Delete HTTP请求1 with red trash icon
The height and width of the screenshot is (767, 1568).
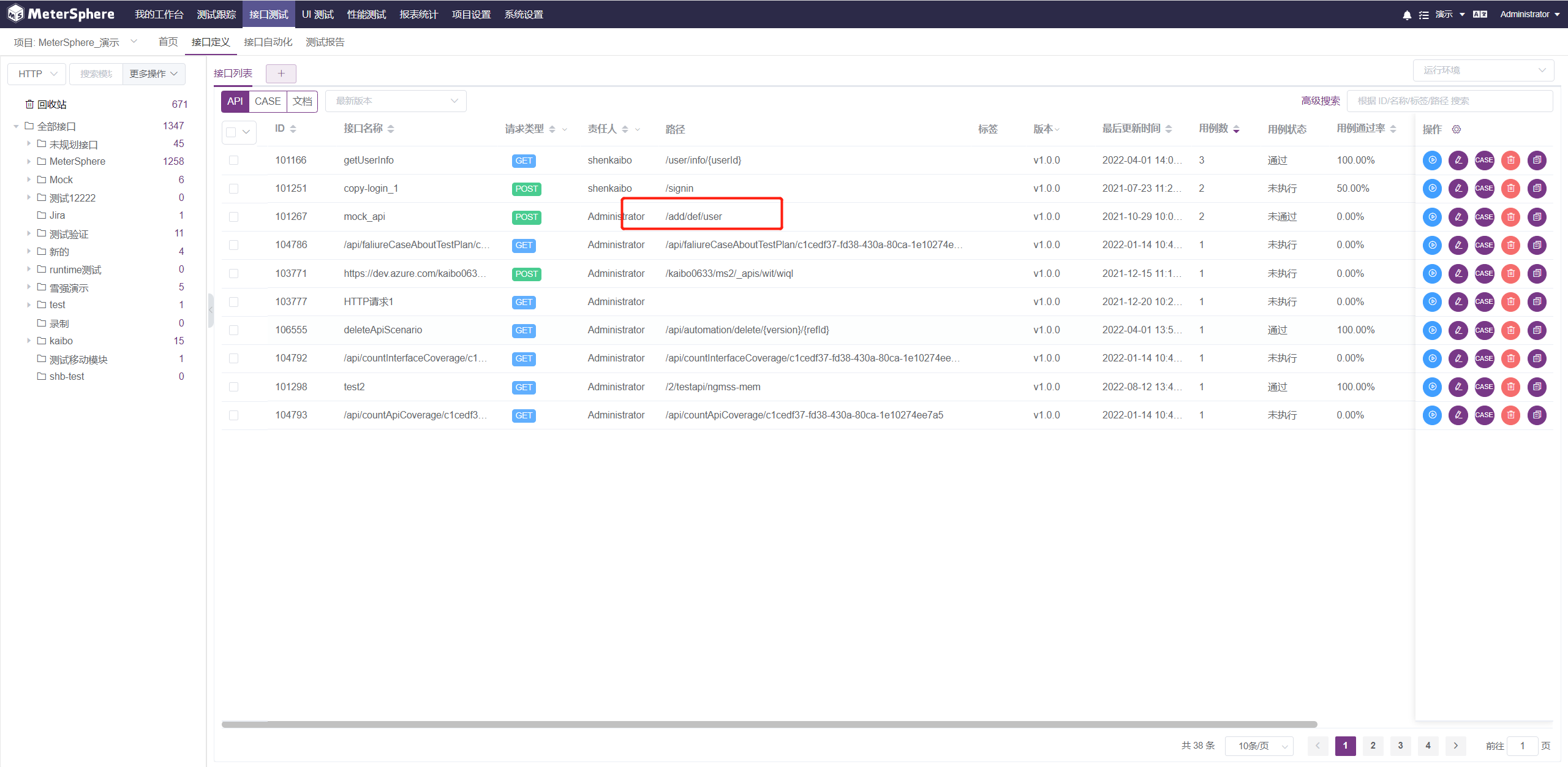(x=1510, y=302)
